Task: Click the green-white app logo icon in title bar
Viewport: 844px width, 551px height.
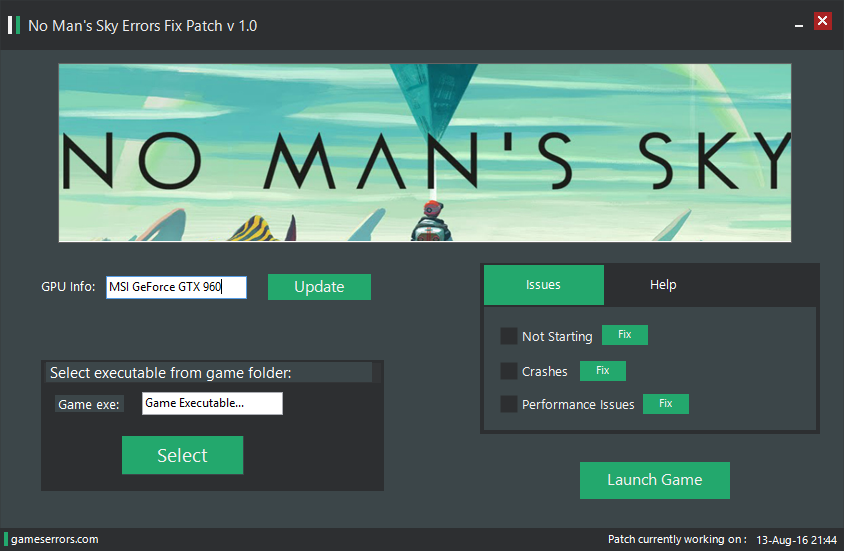Action: pos(14,25)
